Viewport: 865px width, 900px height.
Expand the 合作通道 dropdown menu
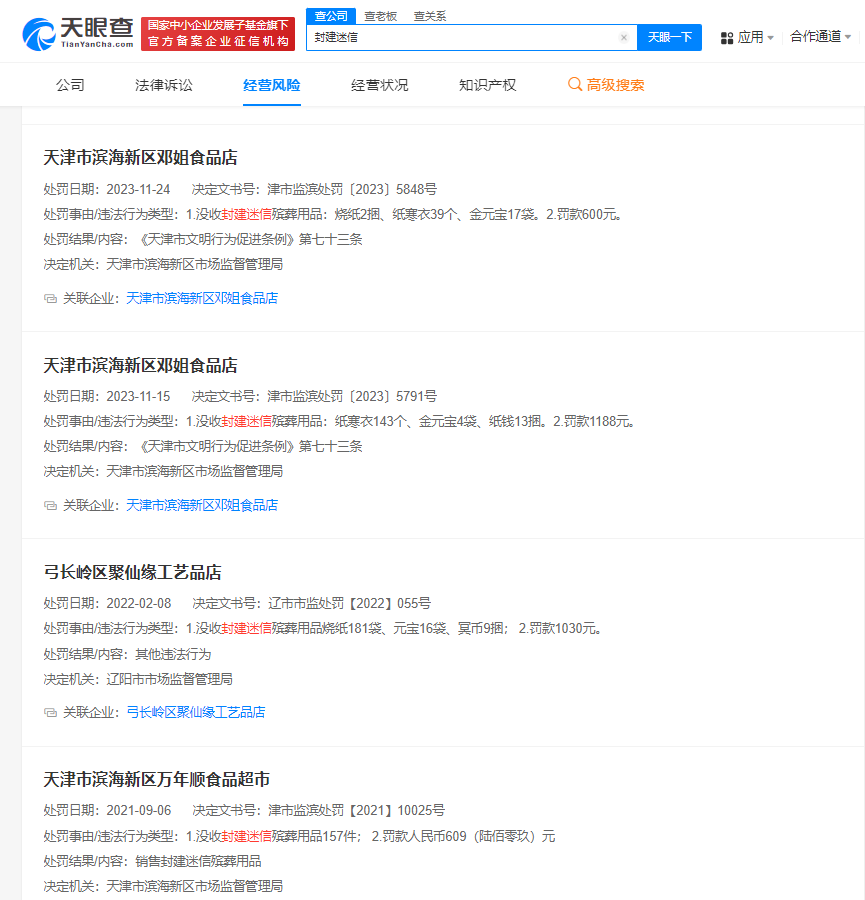pyautogui.click(x=848, y=37)
